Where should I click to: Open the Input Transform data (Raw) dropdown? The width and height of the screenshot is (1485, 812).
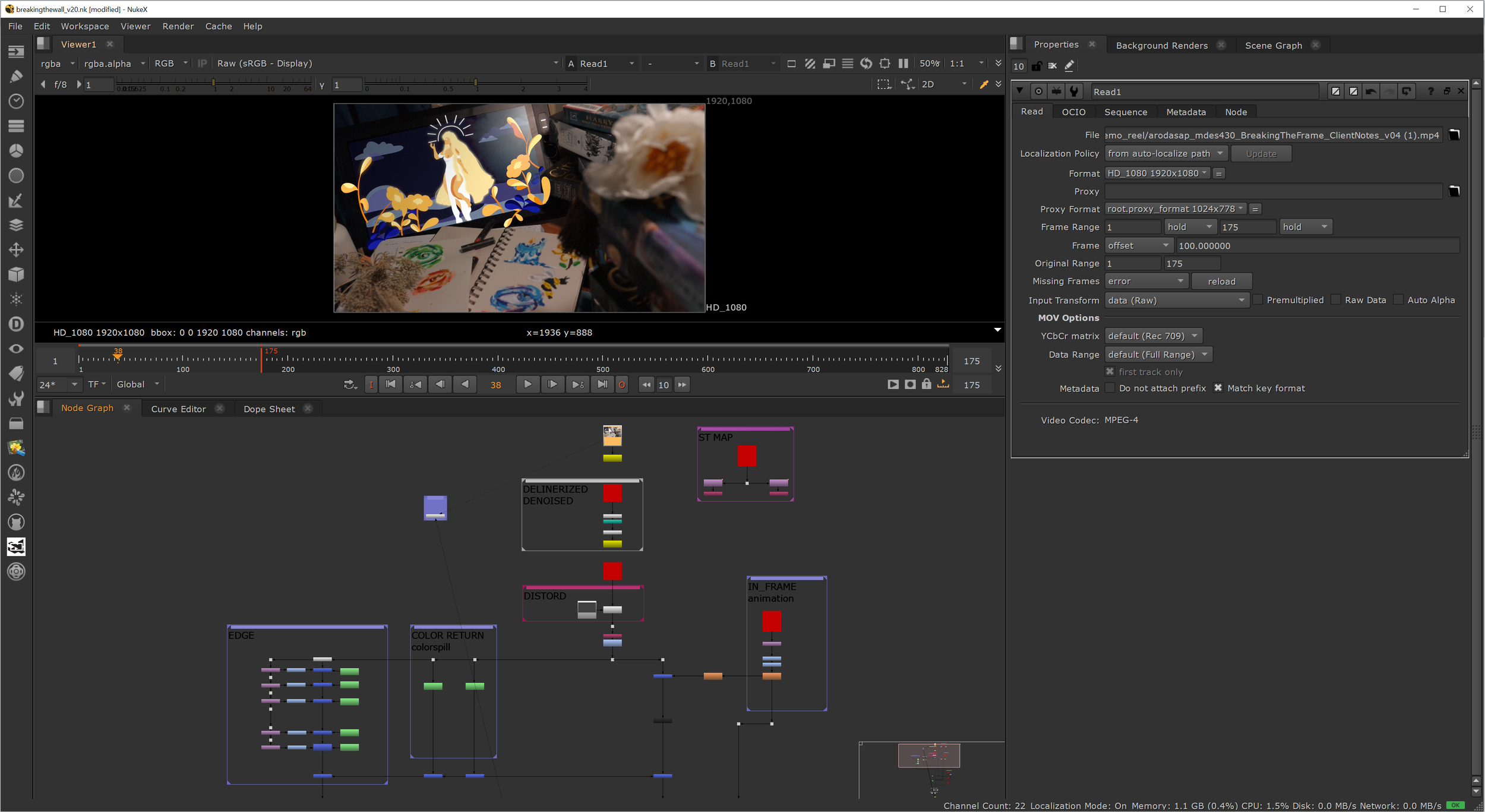point(1177,300)
